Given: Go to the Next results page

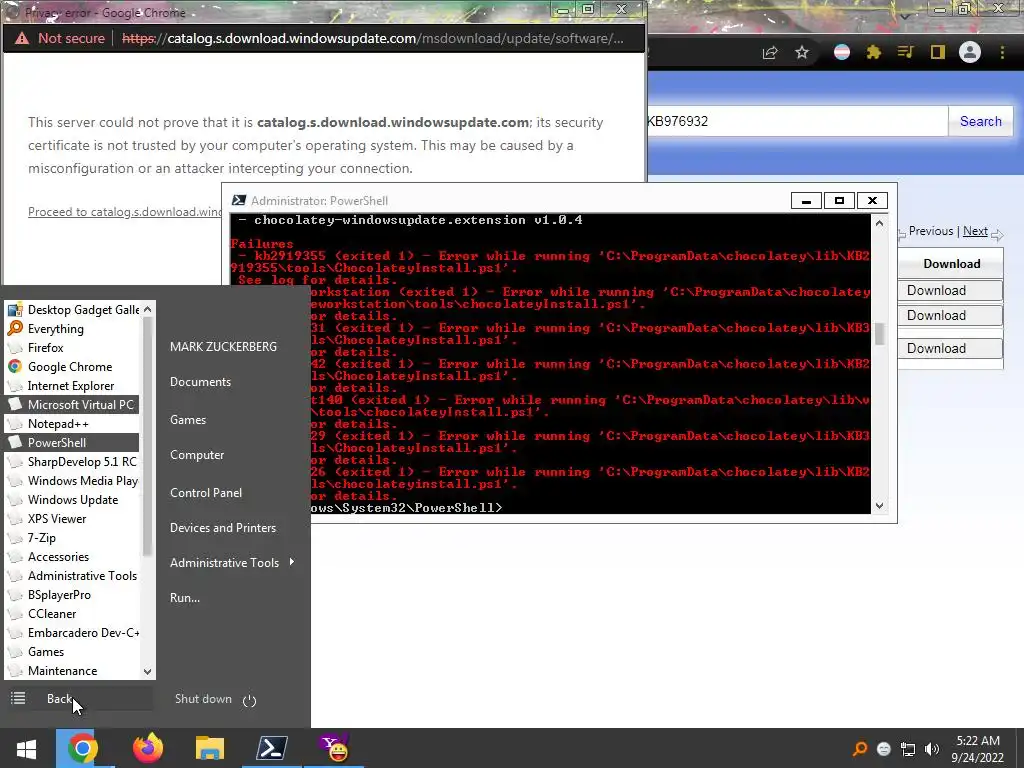Looking at the screenshot, I should click(x=975, y=231).
